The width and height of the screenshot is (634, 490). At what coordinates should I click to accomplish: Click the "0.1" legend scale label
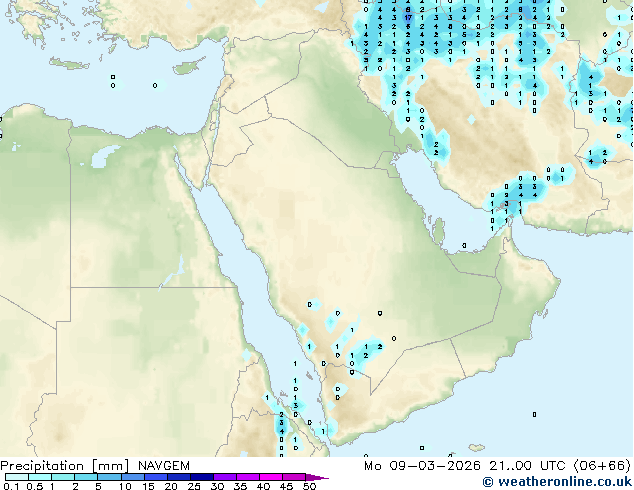11,486
